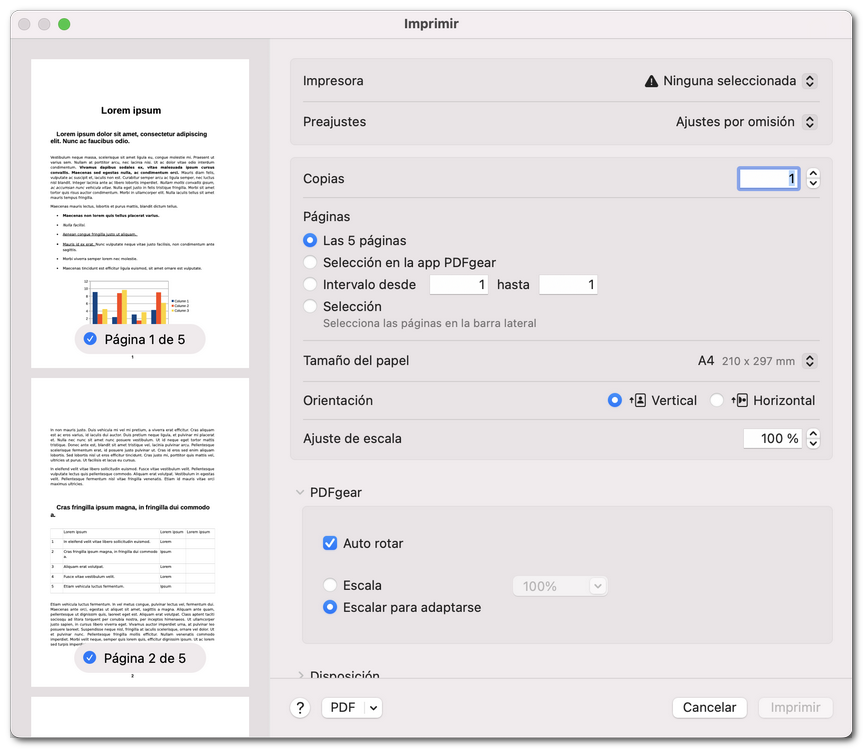Enable the Auto rotar checkbox

tap(330, 543)
